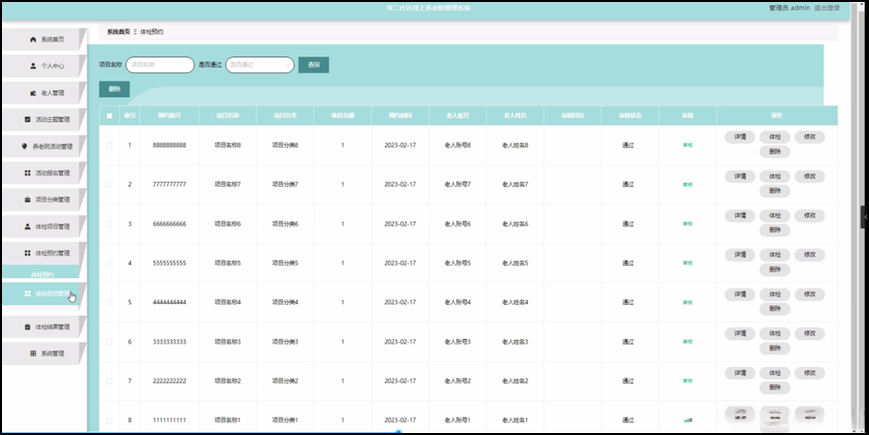This screenshot has height=435, width=869.
Task: Click the 查询 search button
Action: coord(314,65)
